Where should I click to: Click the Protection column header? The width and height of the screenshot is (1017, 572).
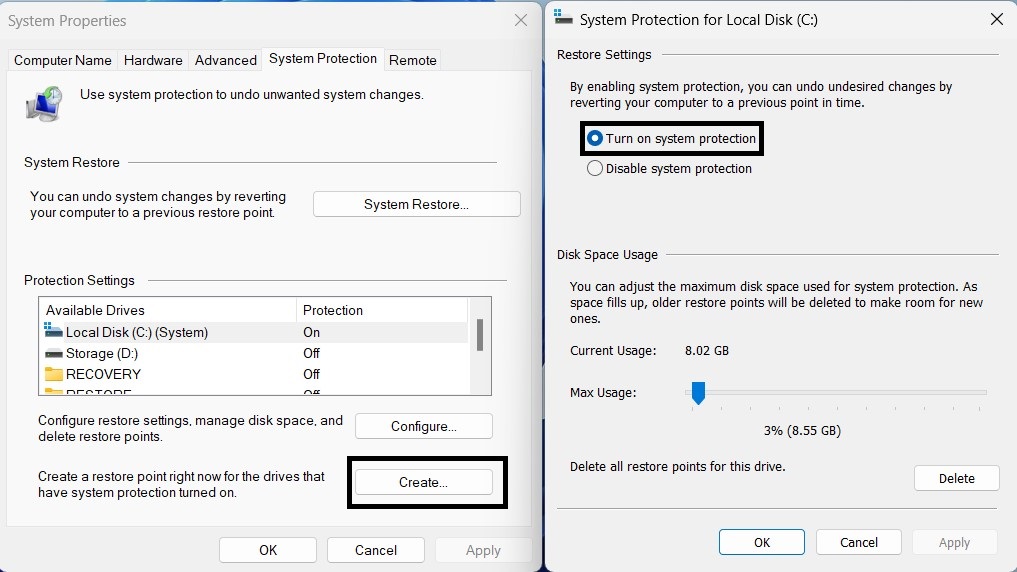tap(381, 310)
